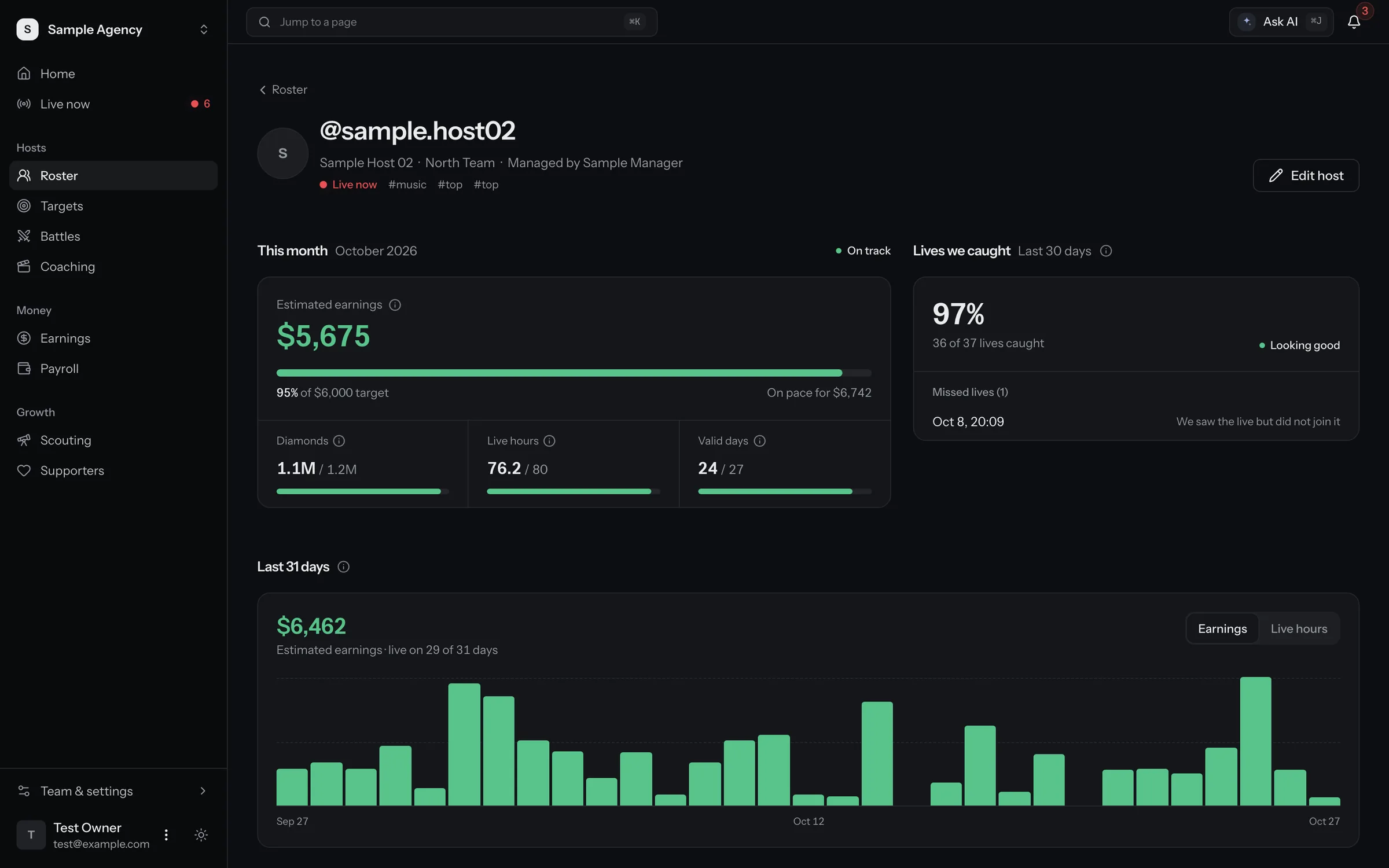Click the Edit host button
The height and width of the screenshot is (868, 1389).
coord(1306,175)
